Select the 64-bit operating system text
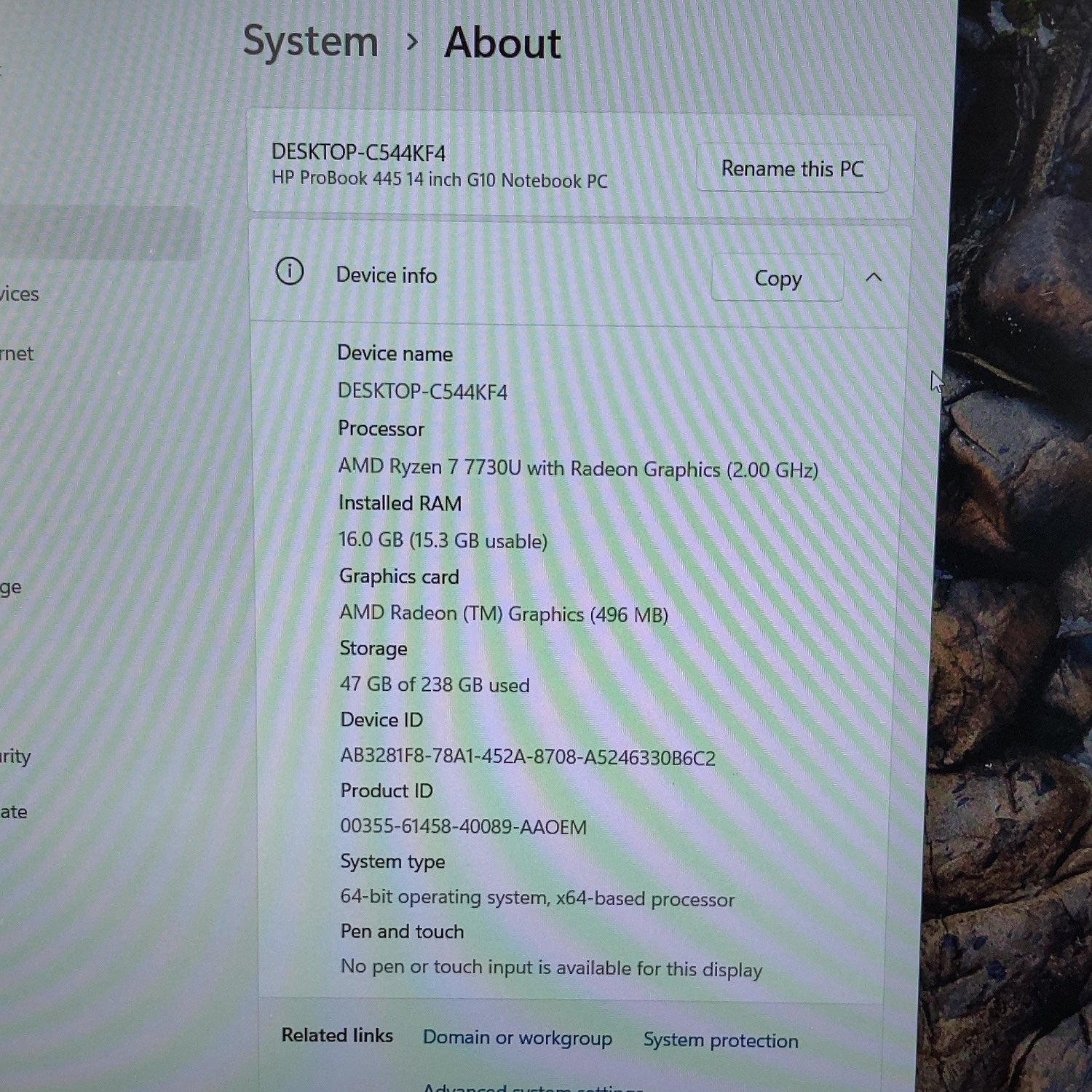This screenshot has height=1092, width=1092. (537, 898)
